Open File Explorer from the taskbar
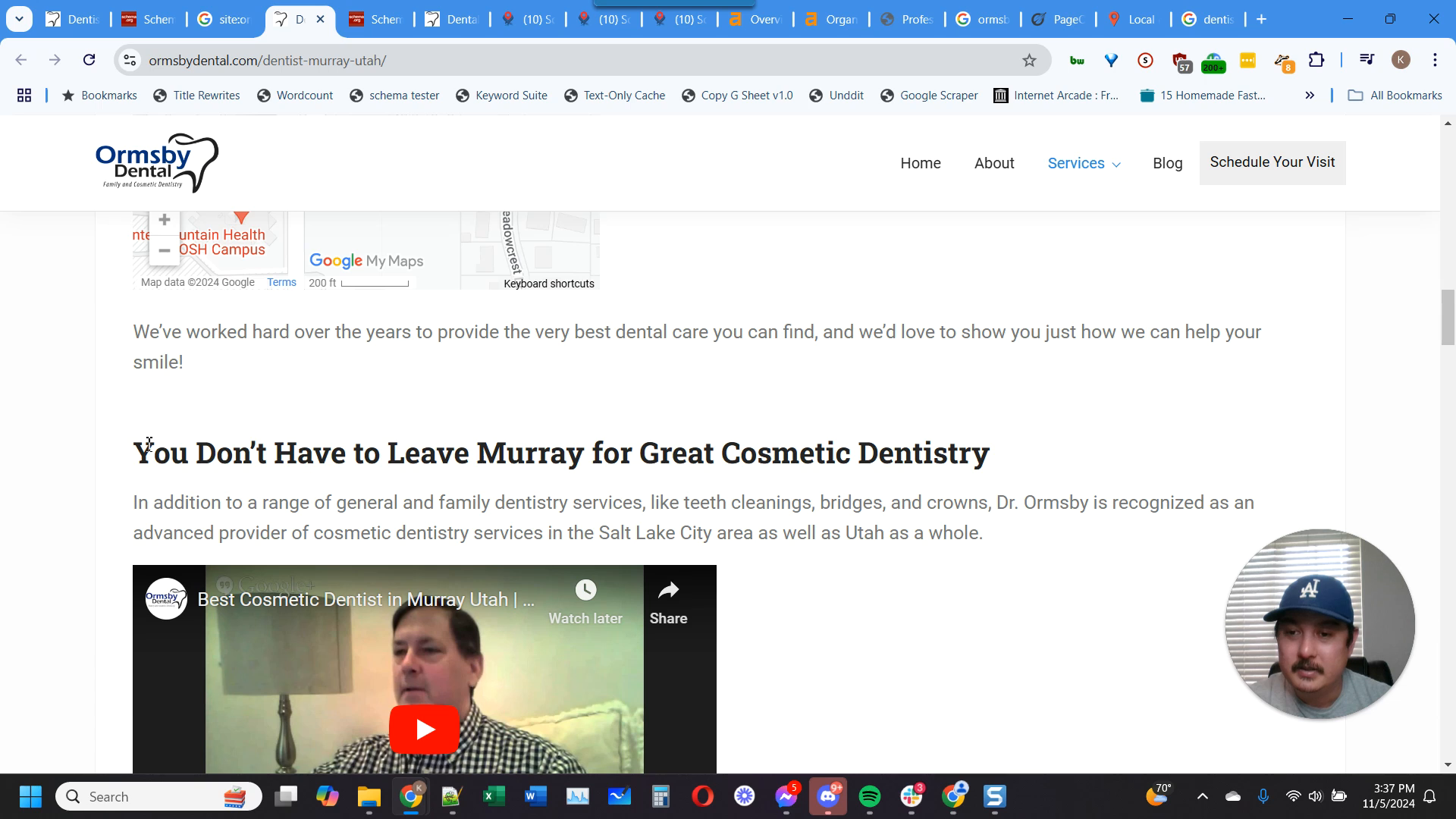 click(x=369, y=796)
